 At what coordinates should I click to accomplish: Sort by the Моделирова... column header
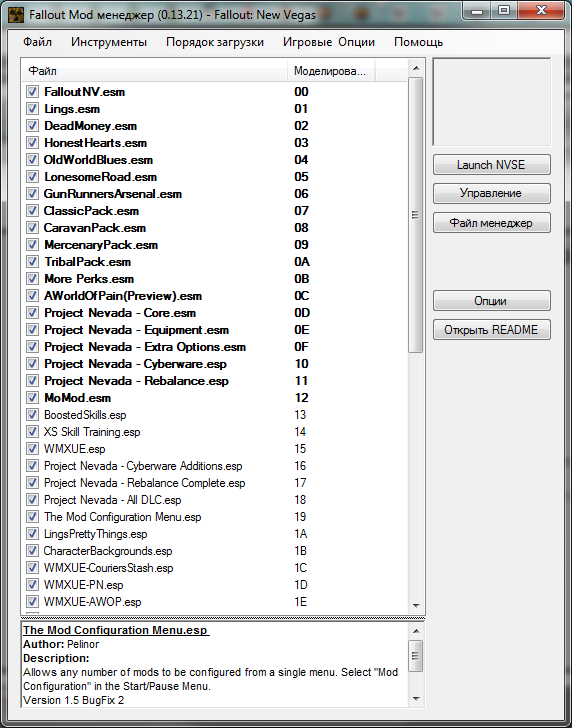(331, 71)
